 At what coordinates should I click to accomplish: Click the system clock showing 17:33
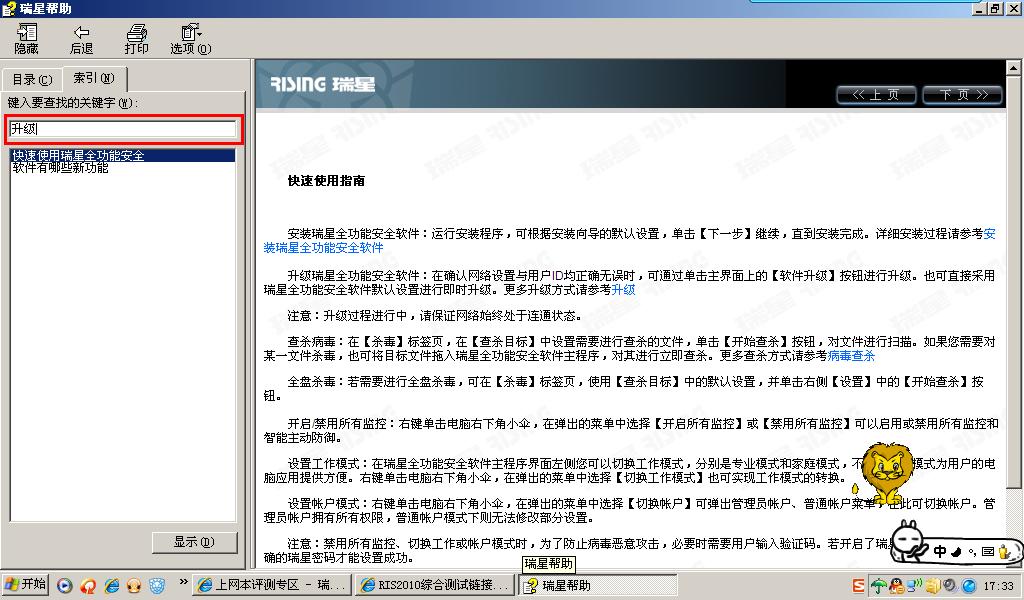click(999, 586)
